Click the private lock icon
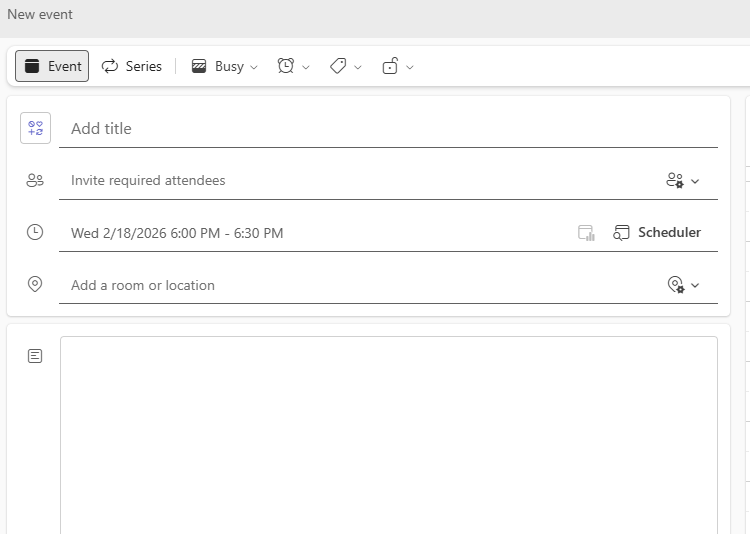 pyautogui.click(x=390, y=66)
